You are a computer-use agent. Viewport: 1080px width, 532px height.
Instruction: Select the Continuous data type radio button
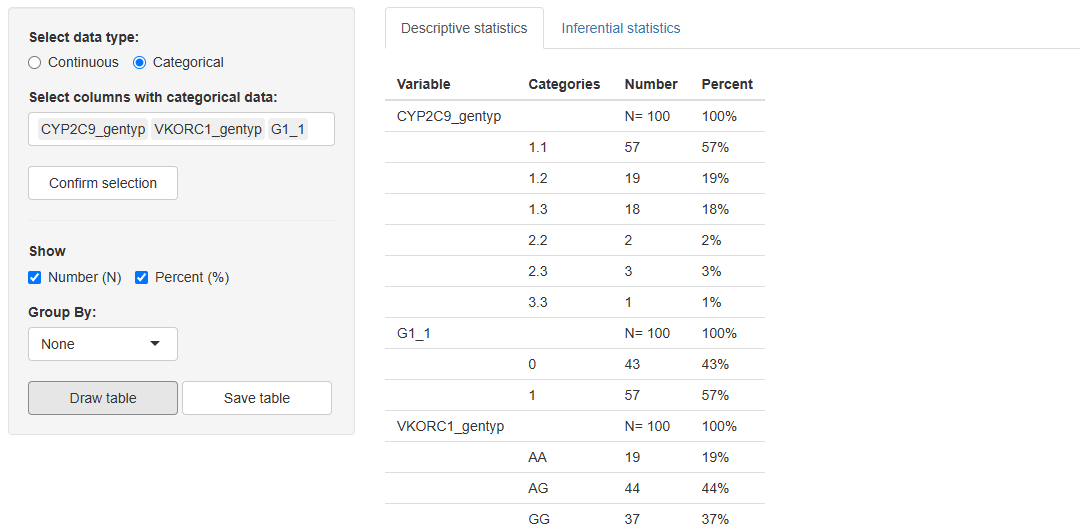tap(34, 63)
